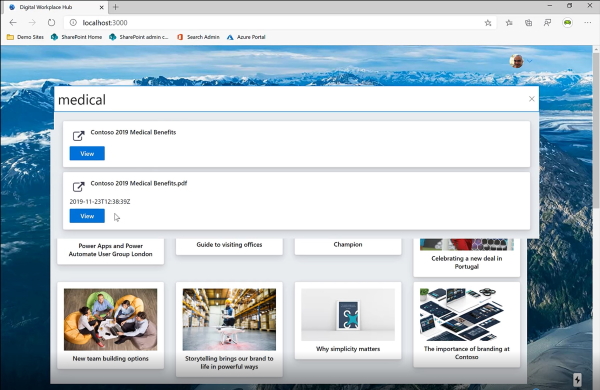Clear the search with the X icon

pyautogui.click(x=532, y=99)
